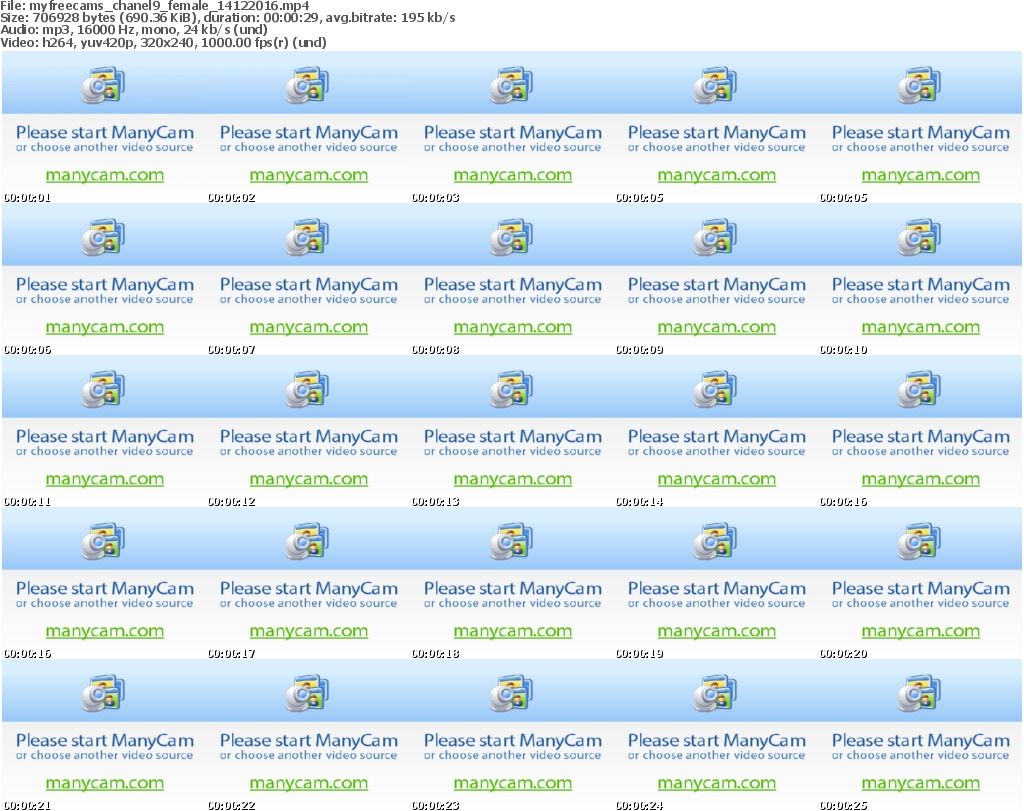Click "or choose another video source" in 00:00:21 frame
Viewport: 1024px width, 811px height.
[x=104, y=755]
